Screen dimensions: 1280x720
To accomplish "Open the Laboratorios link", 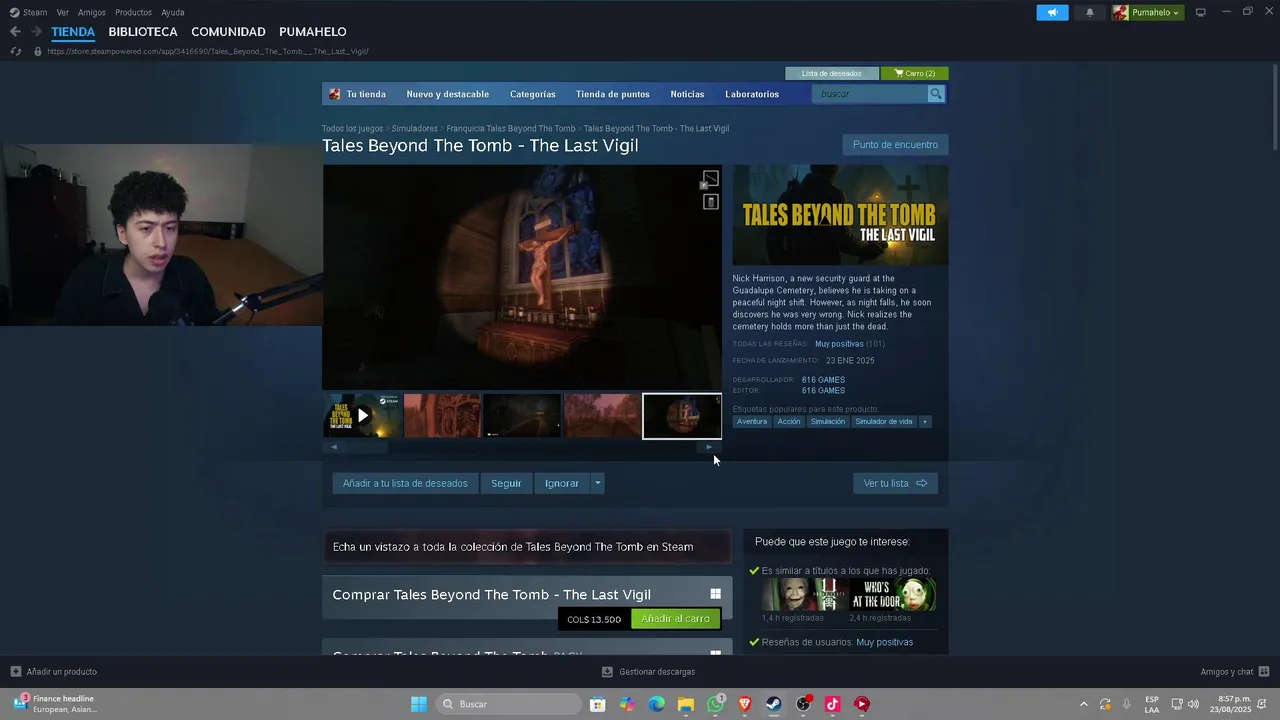I will 752,94.
